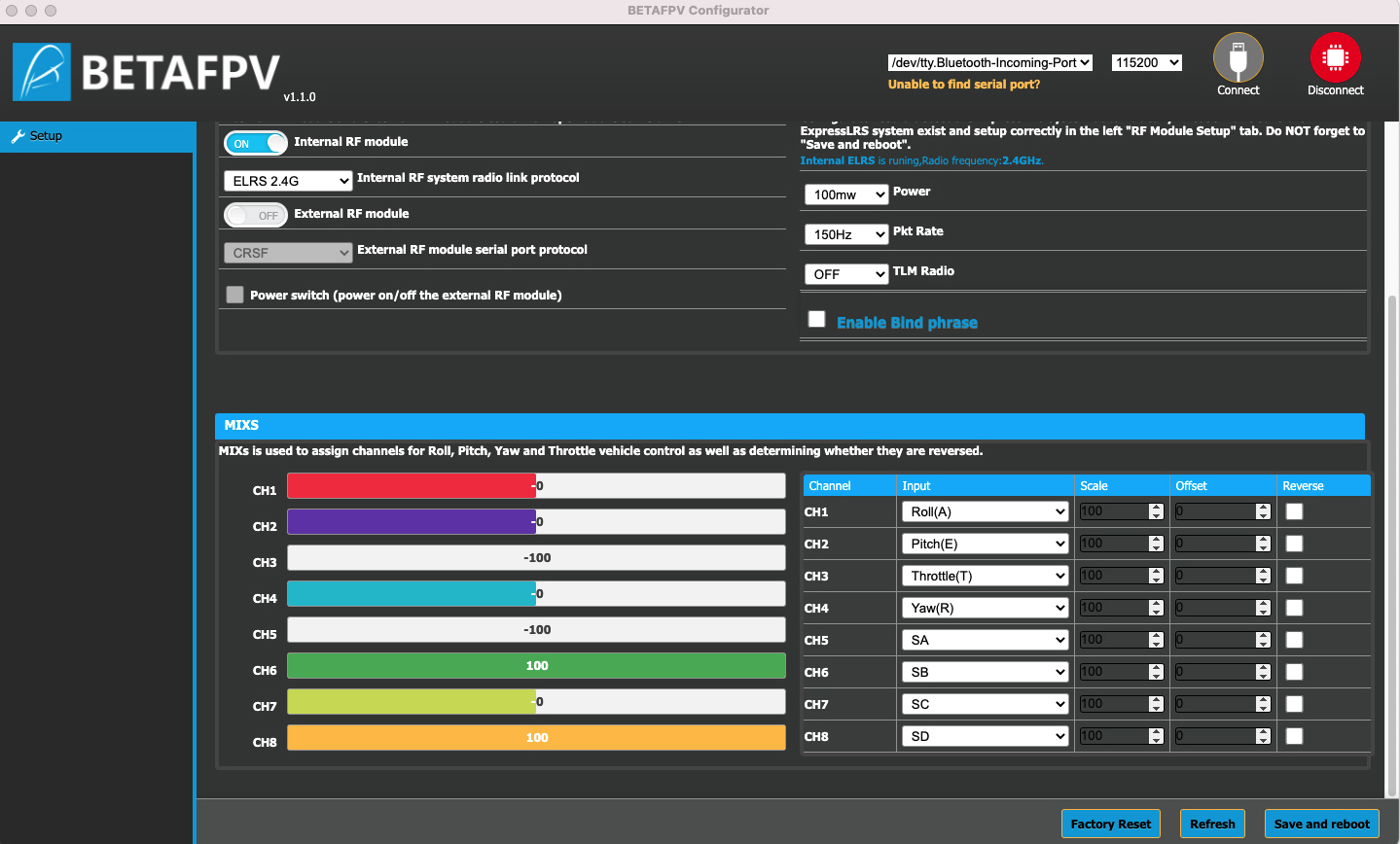This screenshot has width=1400, height=844.
Task: Check Reverse for CH5
Action: click(x=1294, y=640)
